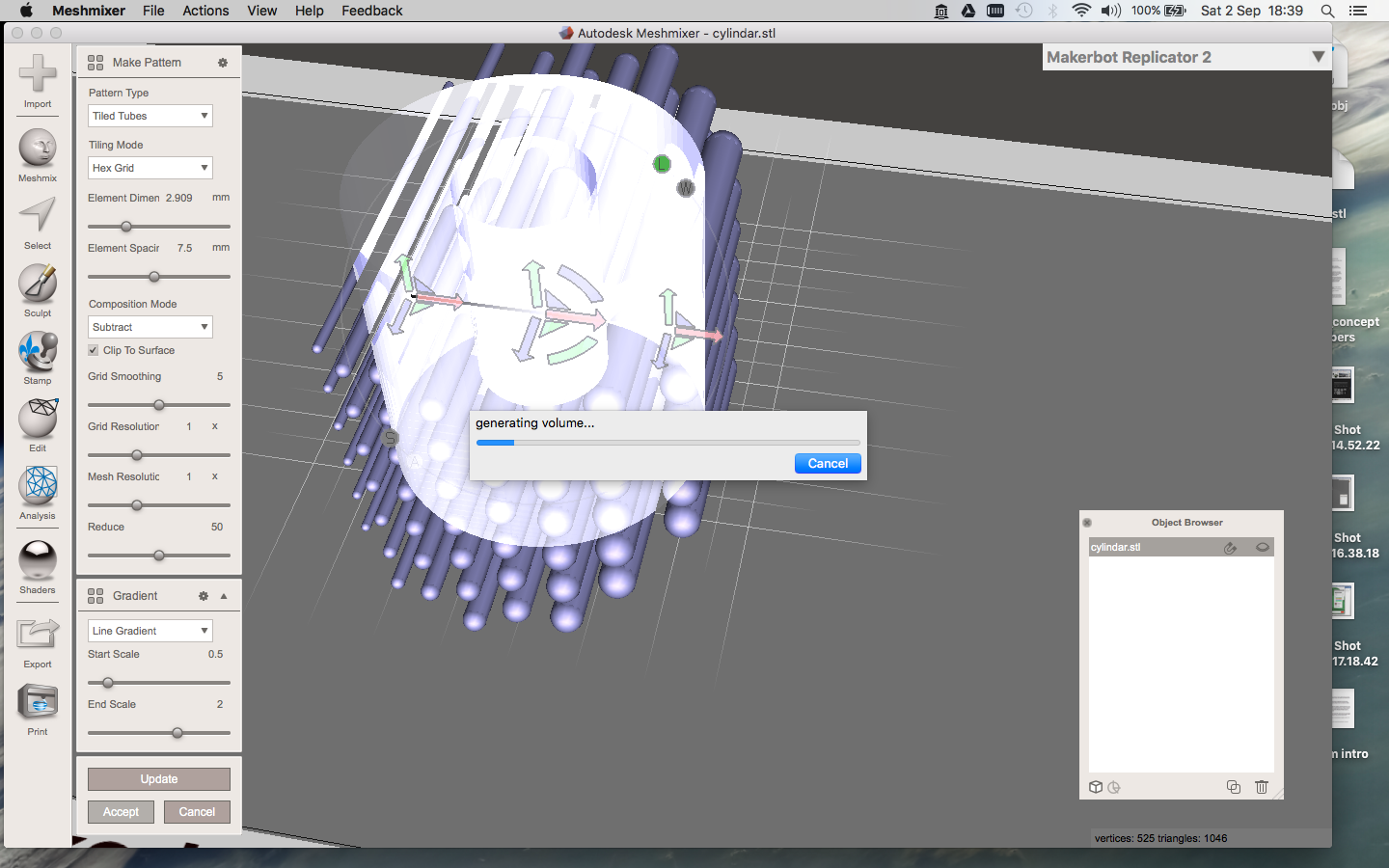
Task: Open Pattern Type dropdown Tiled Tubes
Action: [x=150, y=116]
